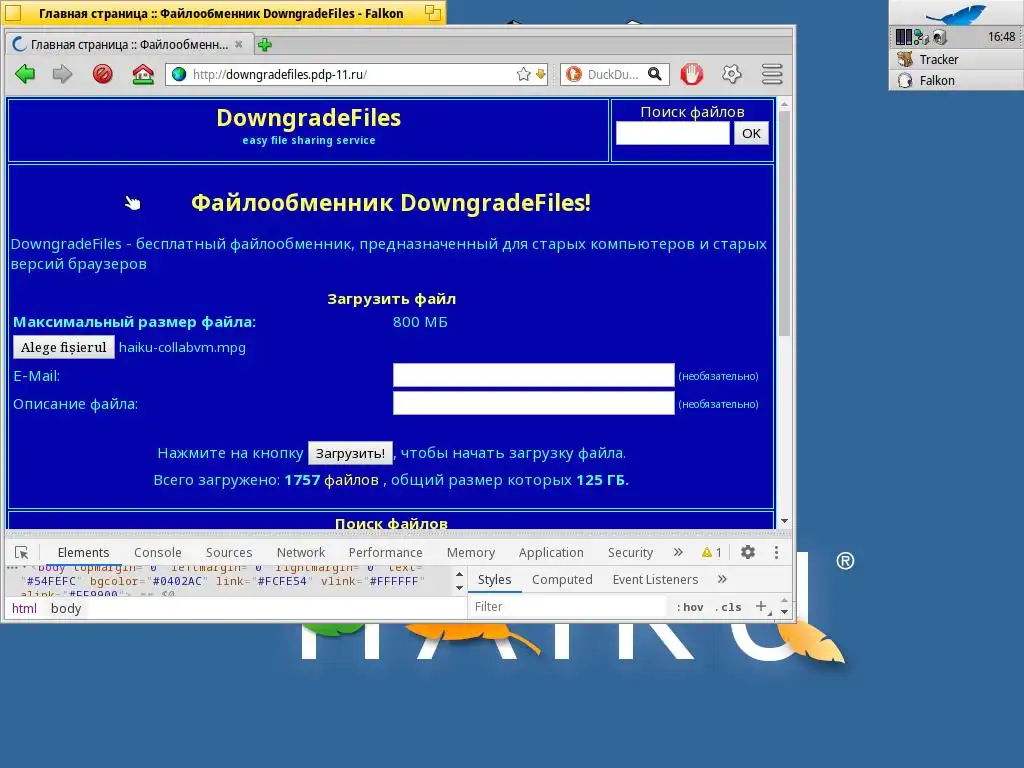Click the Загрузить! upload button
This screenshot has height=768, width=1024.
(350, 453)
